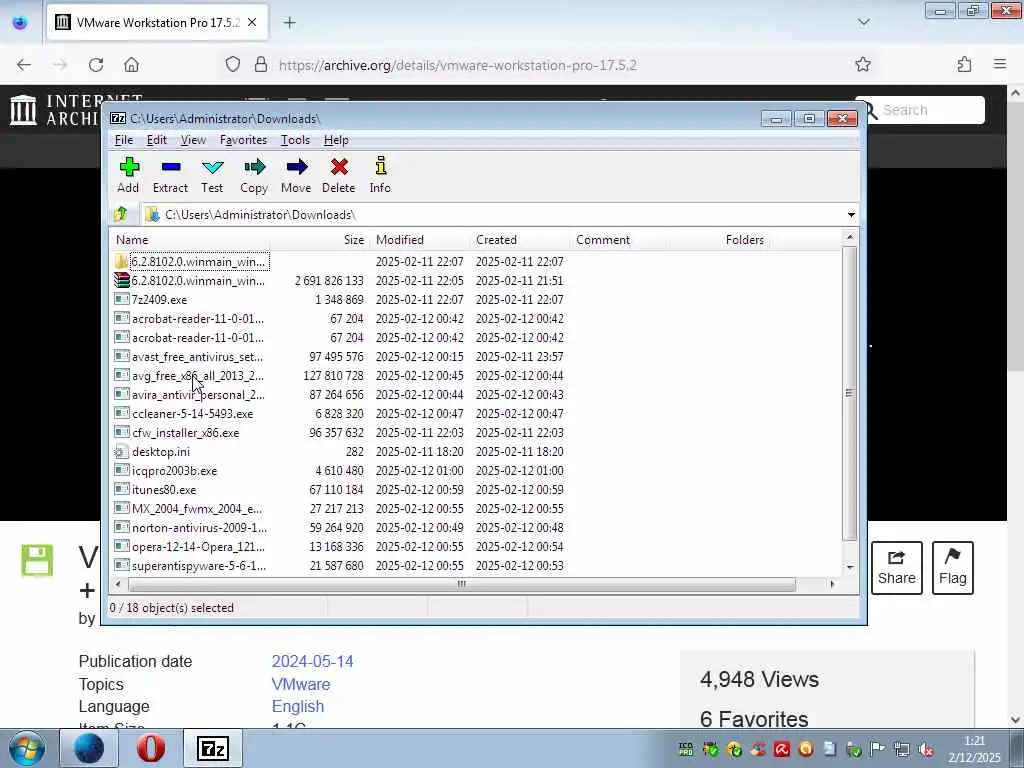Click the 7-Zip taskbar button

click(x=213, y=748)
